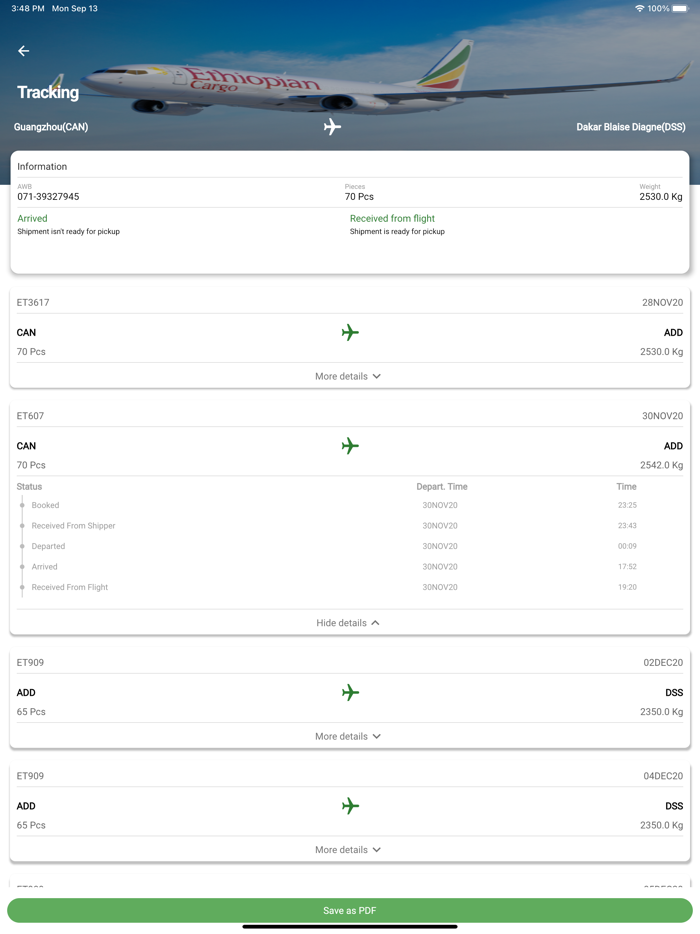700x934 pixels.
Task: Select the AWB number 071-39327945
Action: tap(48, 197)
